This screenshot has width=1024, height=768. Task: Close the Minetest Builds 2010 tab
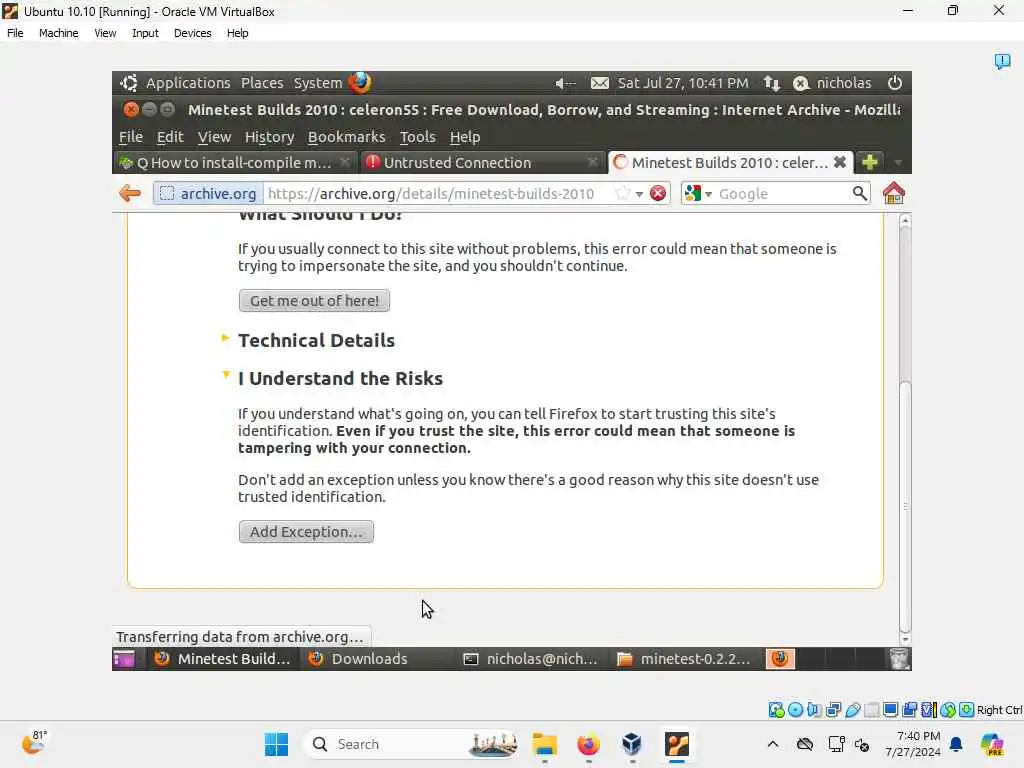(840, 162)
